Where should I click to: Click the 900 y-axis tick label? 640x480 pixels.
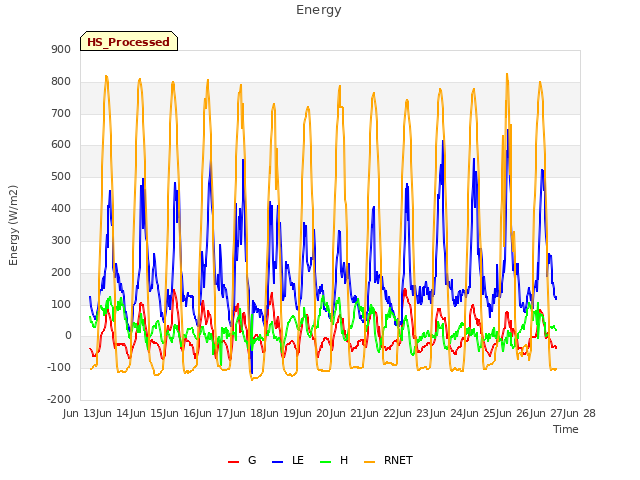tap(61, 49)
